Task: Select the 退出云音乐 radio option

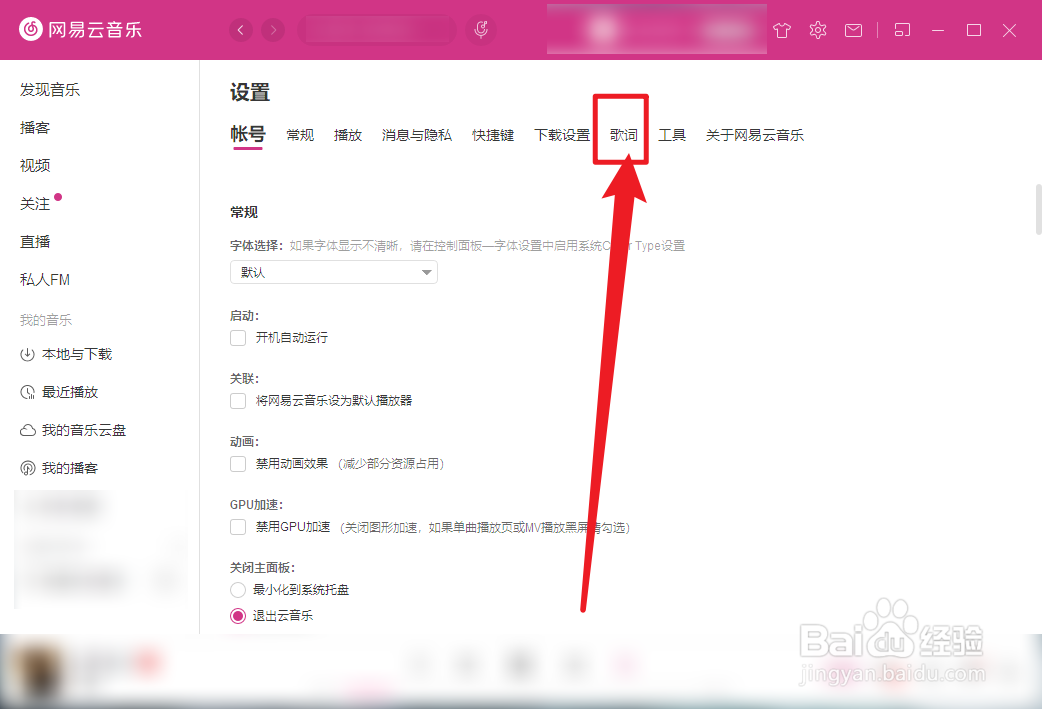Action: click(x=238, y=616)
